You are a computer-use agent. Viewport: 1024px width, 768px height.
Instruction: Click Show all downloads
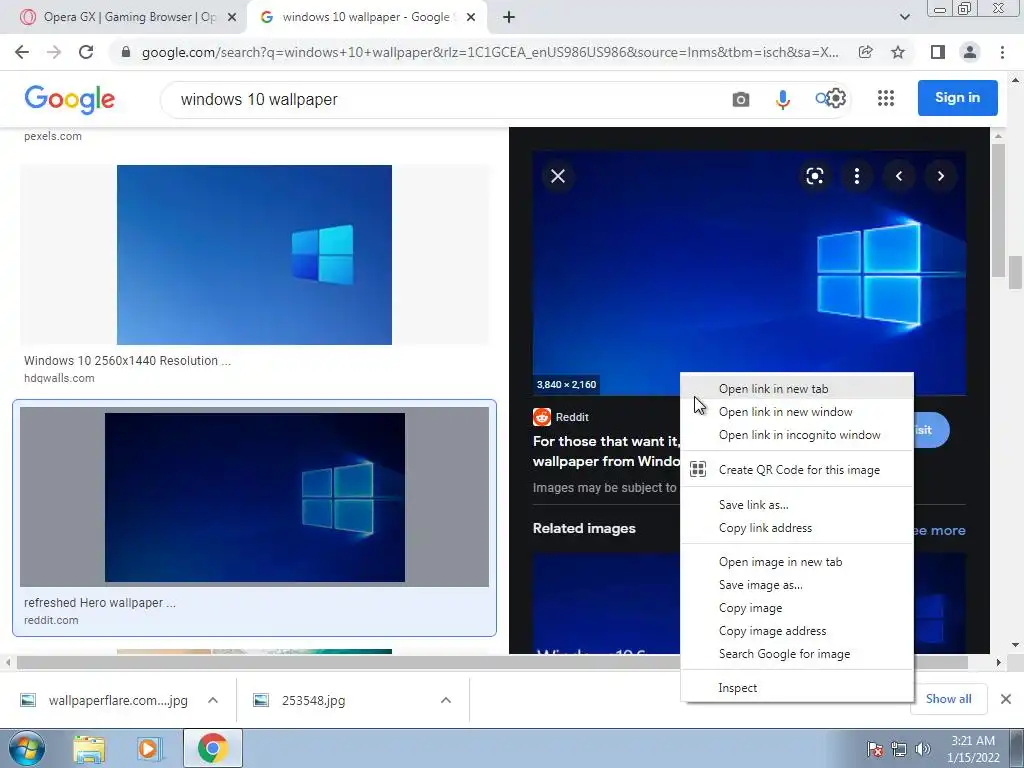[948, 699]
